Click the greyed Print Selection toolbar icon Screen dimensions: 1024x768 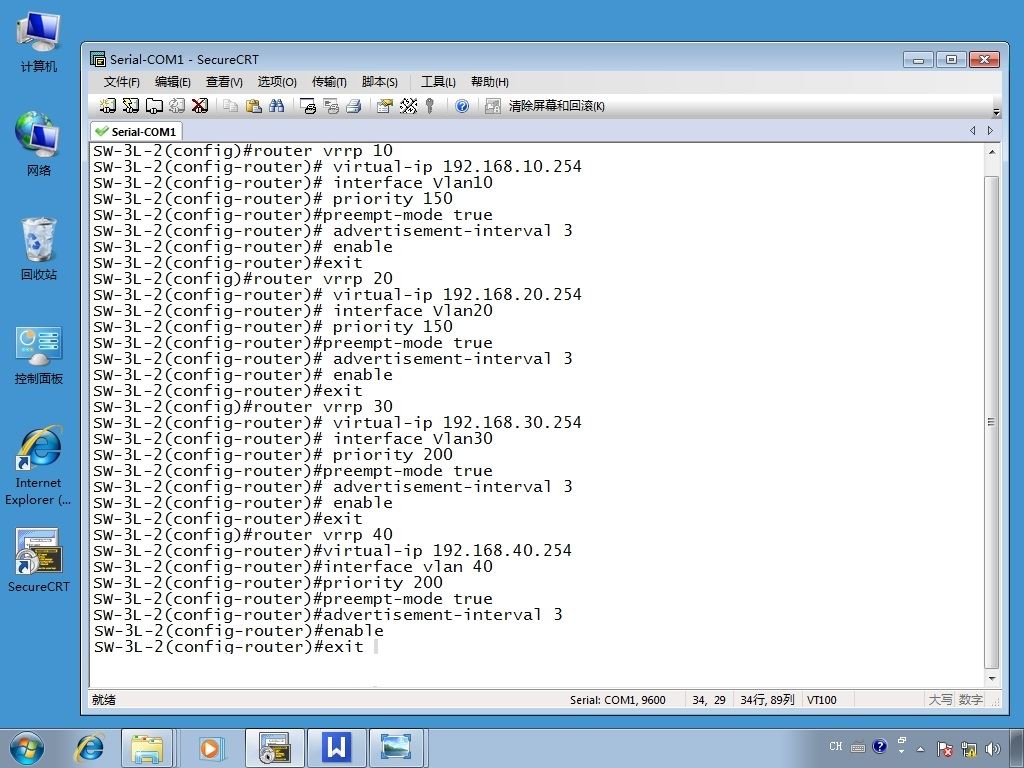pos(331,106)
